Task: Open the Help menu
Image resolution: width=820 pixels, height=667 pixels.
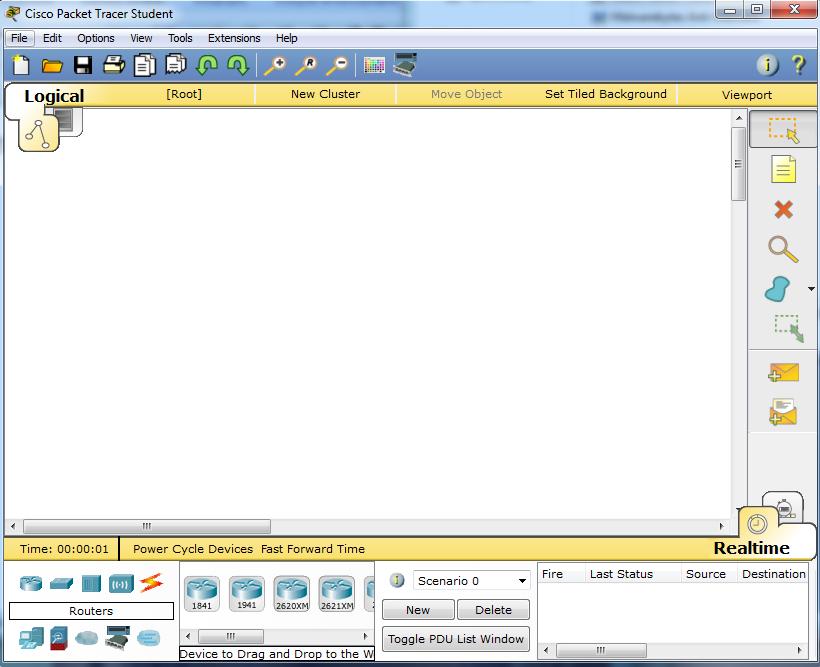Action: 287,38
